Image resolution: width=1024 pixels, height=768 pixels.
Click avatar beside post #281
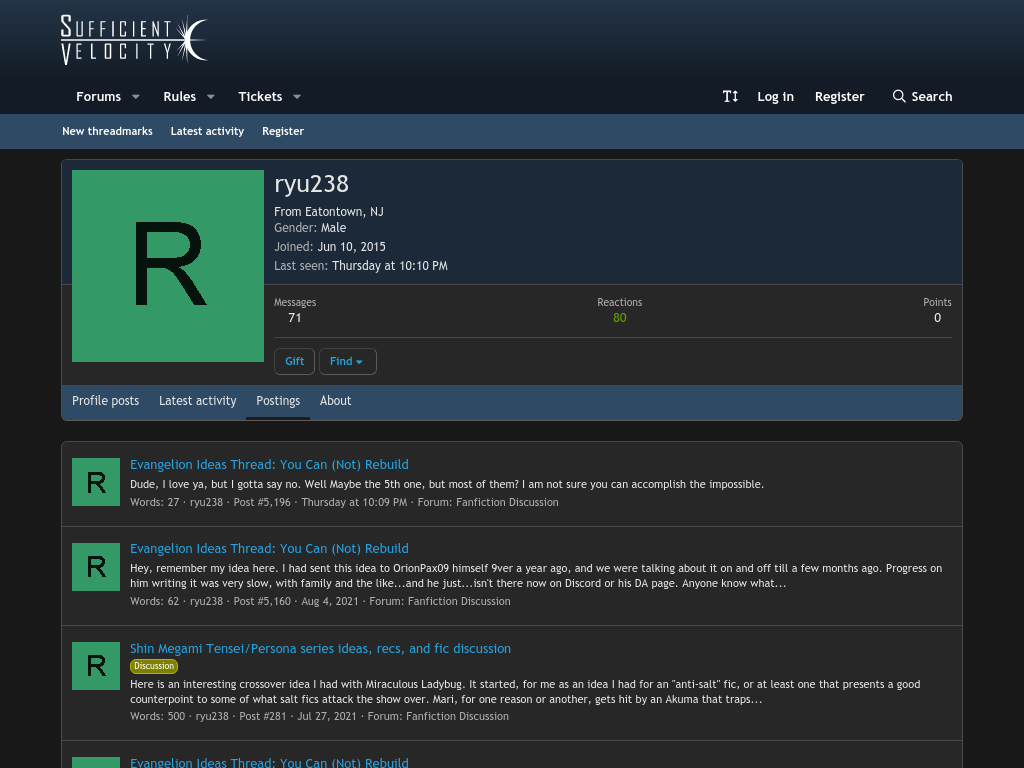point(96,666)
